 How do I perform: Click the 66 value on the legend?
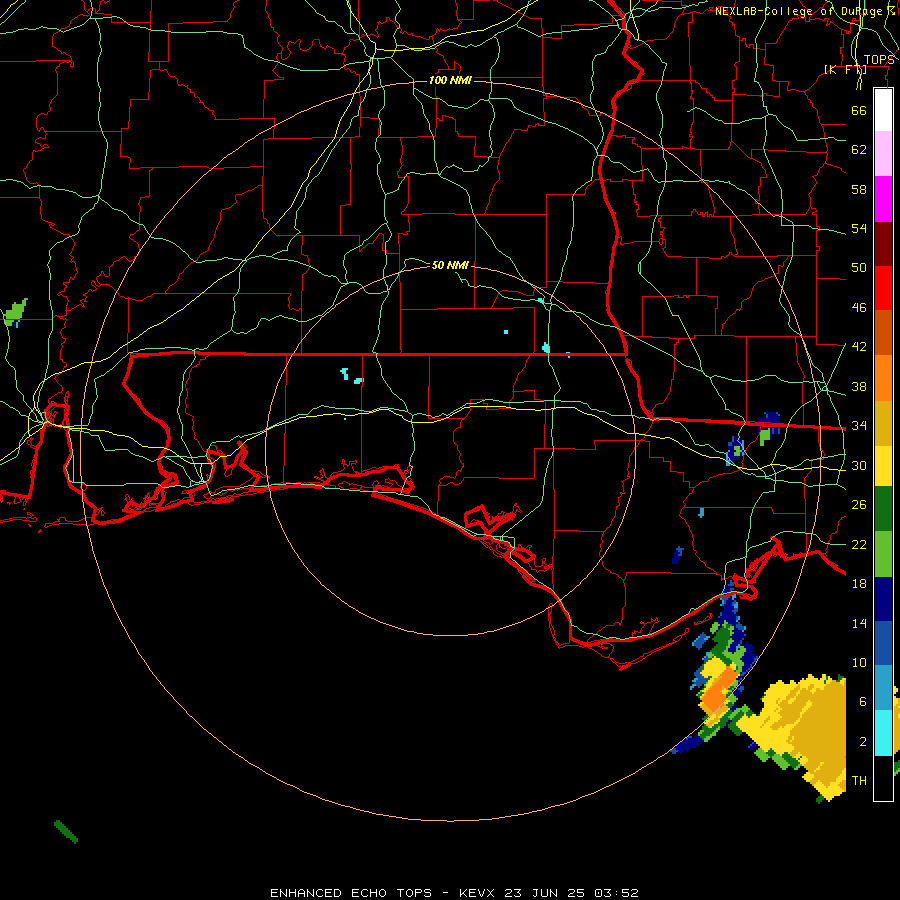click(859, 110)
